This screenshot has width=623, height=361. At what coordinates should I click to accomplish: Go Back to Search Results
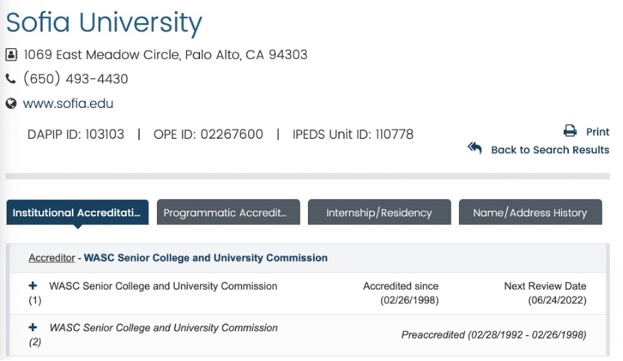click(x=550, y=150)
